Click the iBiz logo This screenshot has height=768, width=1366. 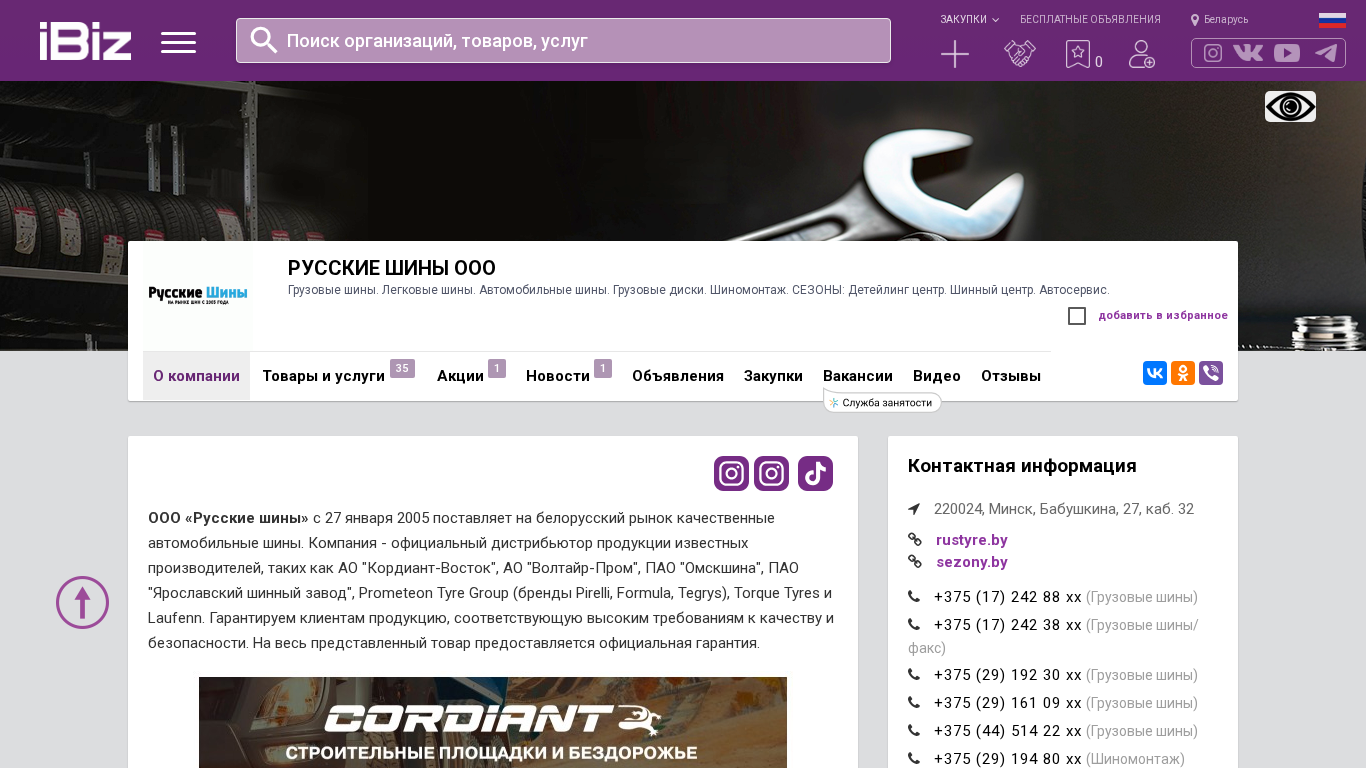click(85, 41)
